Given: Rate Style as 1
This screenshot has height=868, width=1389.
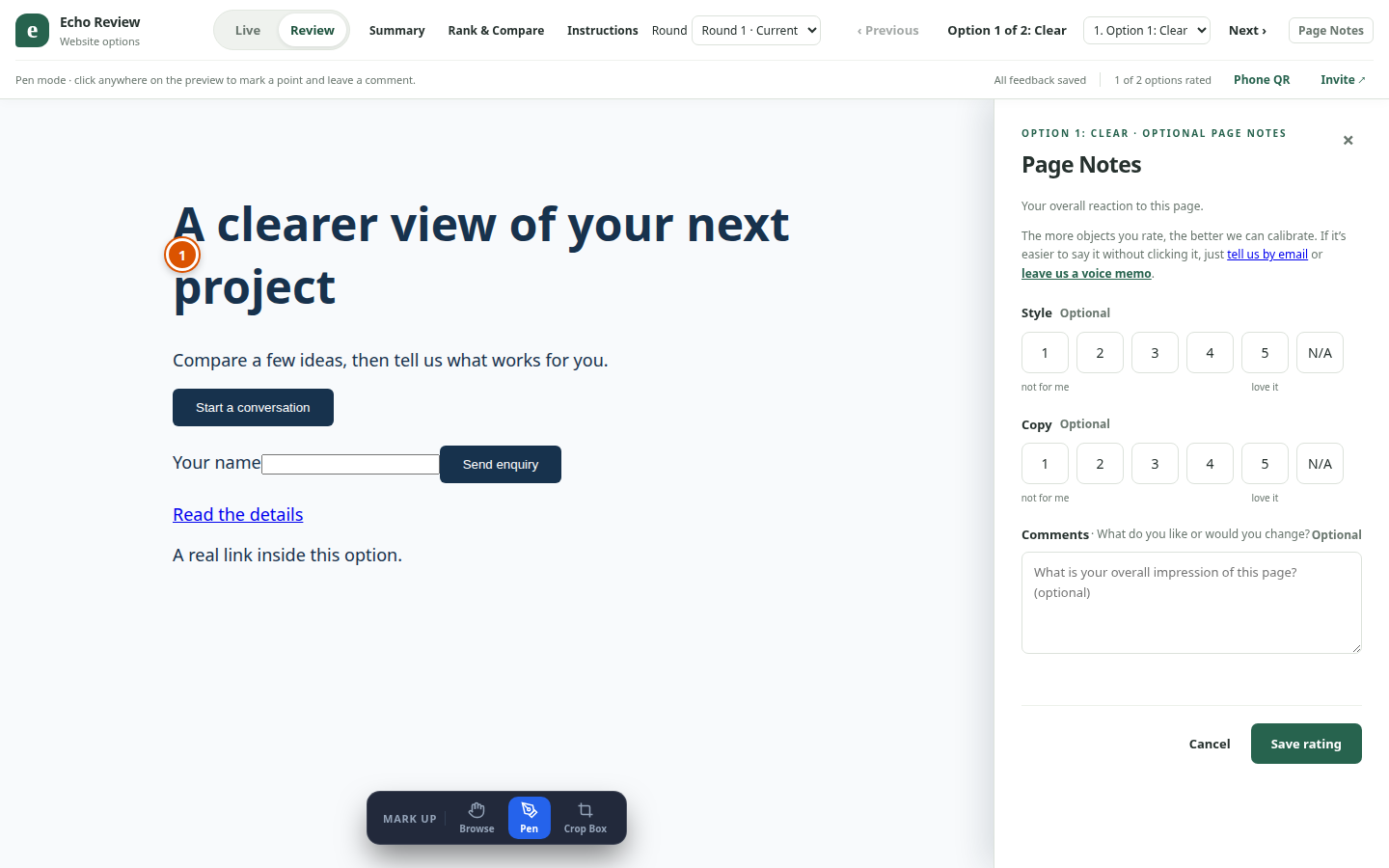Looking at the screenshot, I should pos(1045,353).
